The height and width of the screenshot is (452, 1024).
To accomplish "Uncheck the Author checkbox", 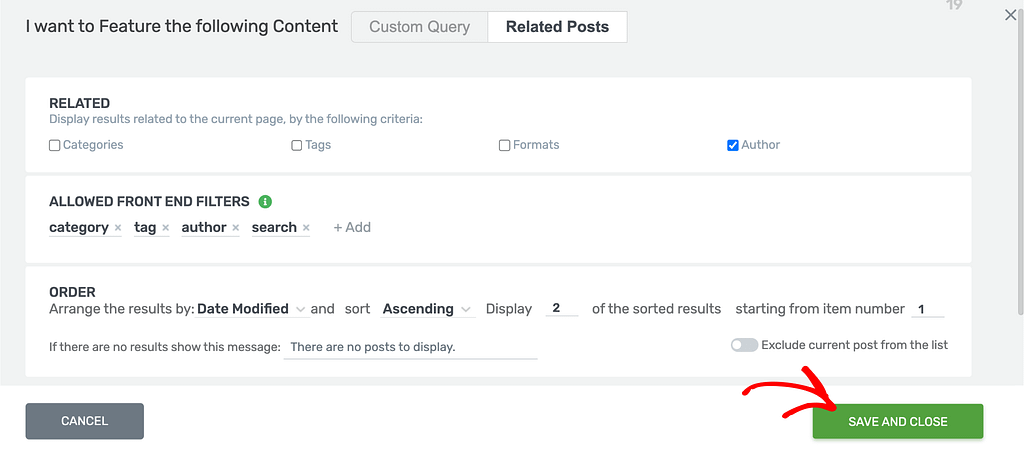I will 733,146.
